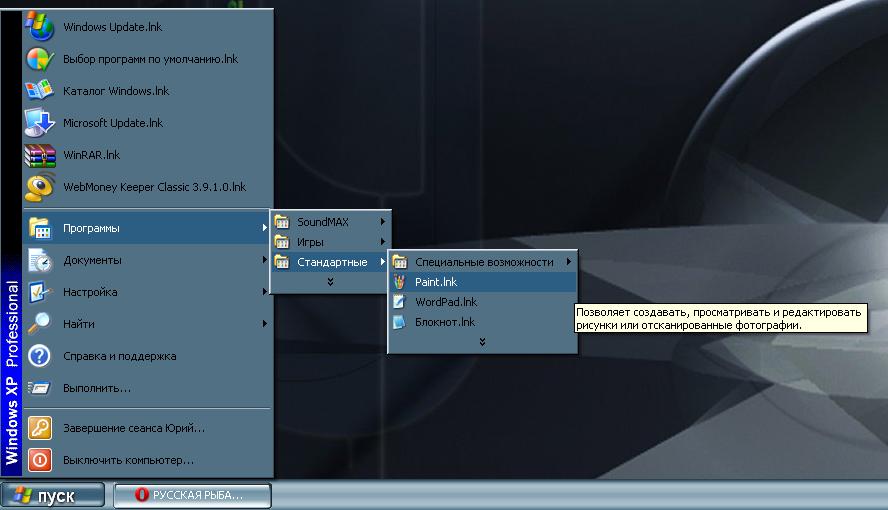Launch Paint.lnk from the menu

(x=483, y=282)
